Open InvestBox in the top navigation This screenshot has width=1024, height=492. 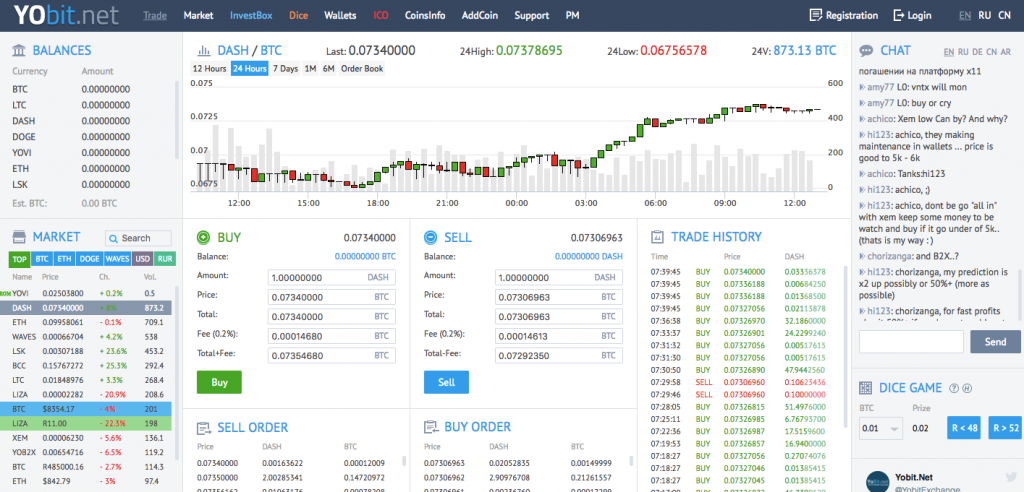[250, 16]
